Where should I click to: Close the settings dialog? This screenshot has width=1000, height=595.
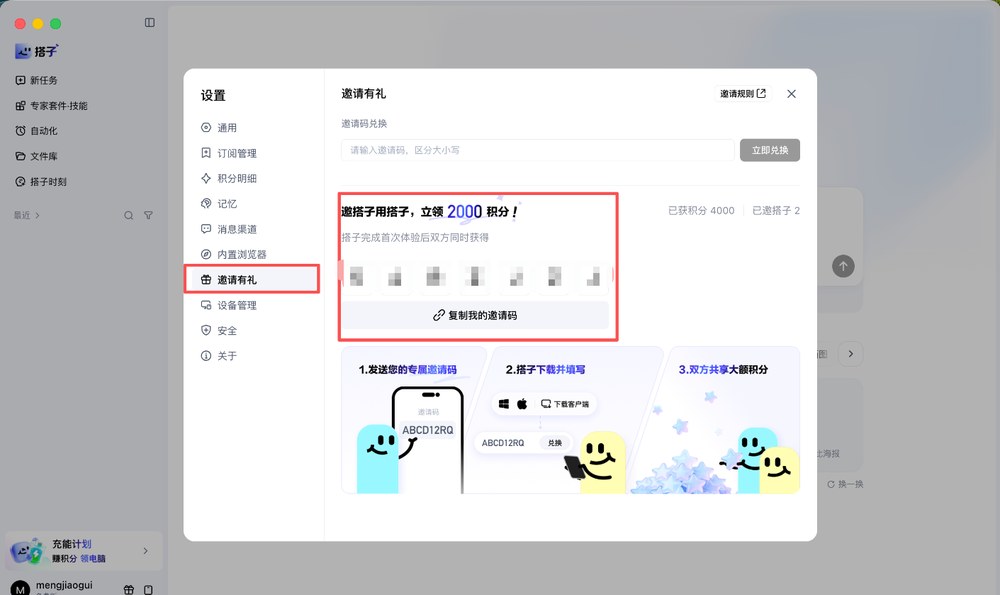click(791, 94)
